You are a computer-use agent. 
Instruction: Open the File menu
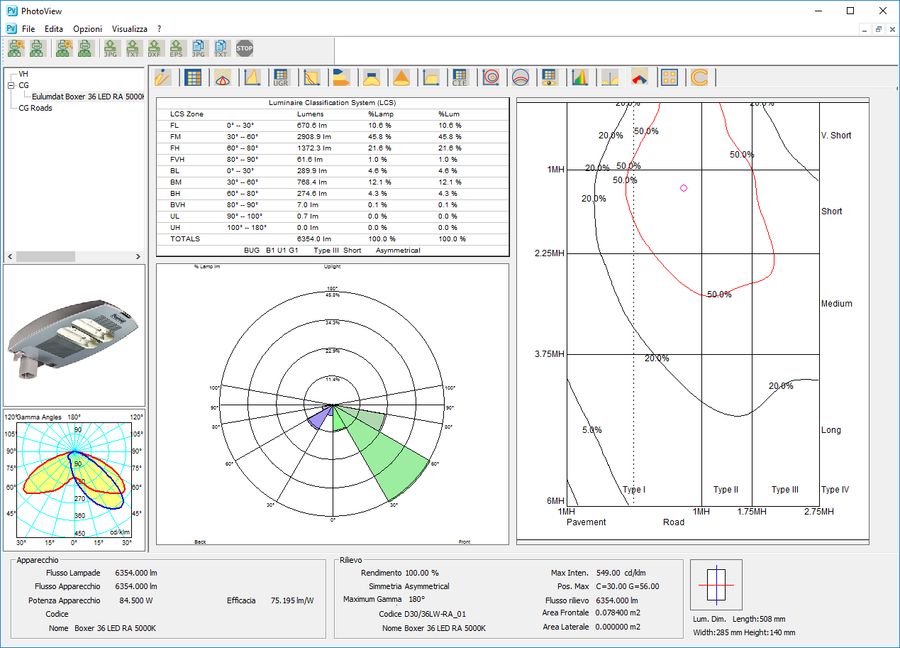(x=28, y=29)
